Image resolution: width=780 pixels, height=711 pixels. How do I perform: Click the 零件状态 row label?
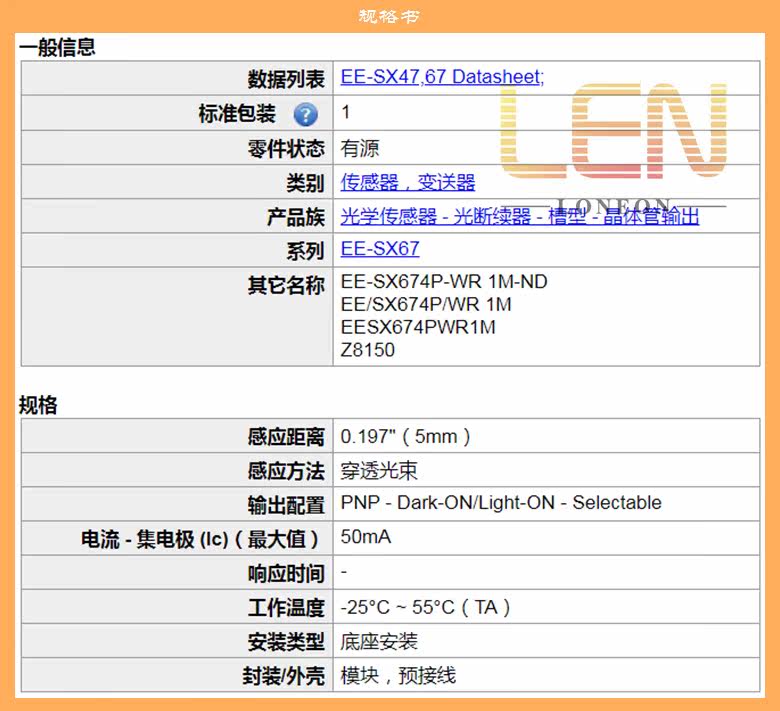click(286, 148)
